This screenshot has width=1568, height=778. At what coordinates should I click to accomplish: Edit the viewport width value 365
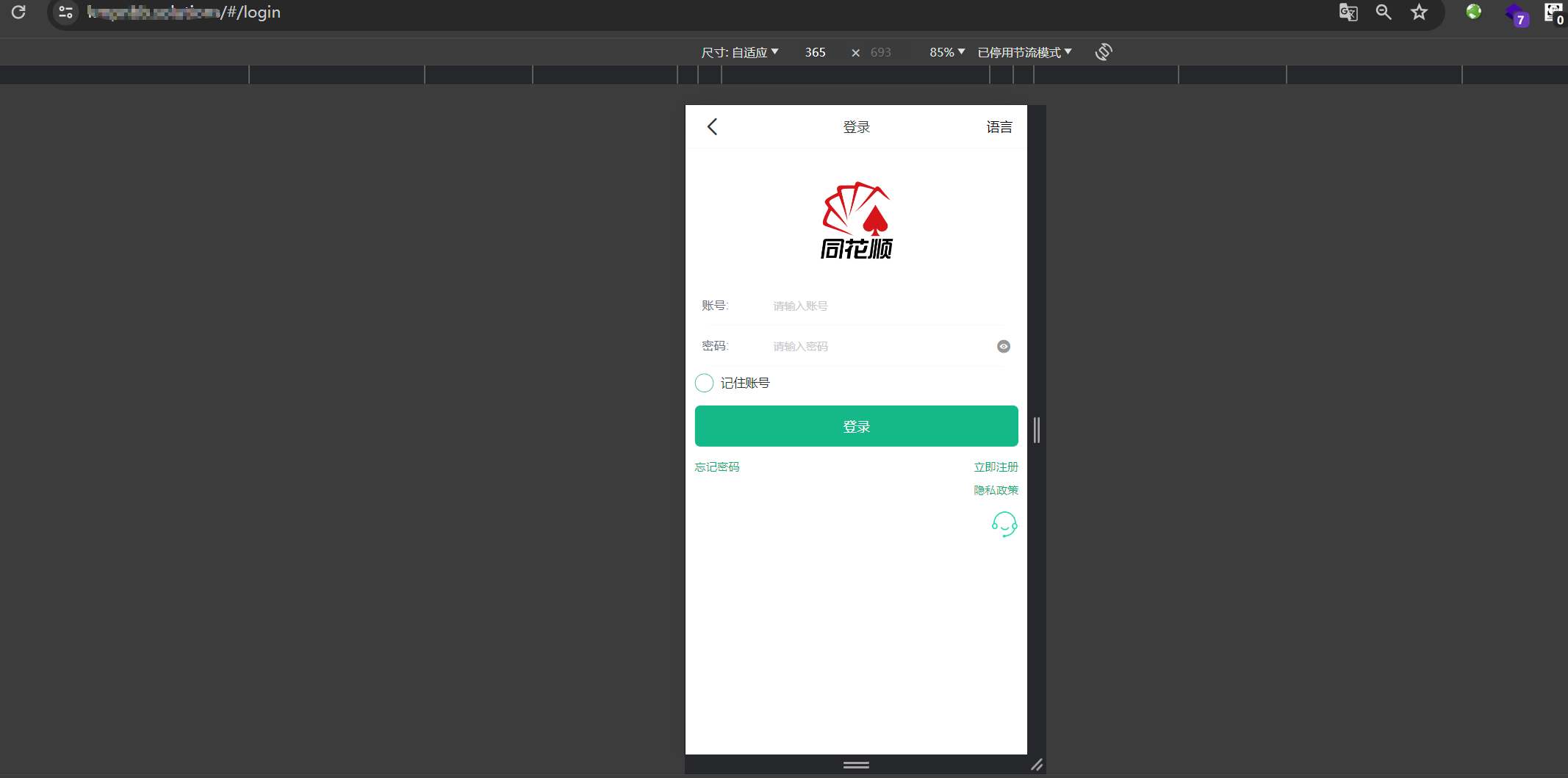815,52
